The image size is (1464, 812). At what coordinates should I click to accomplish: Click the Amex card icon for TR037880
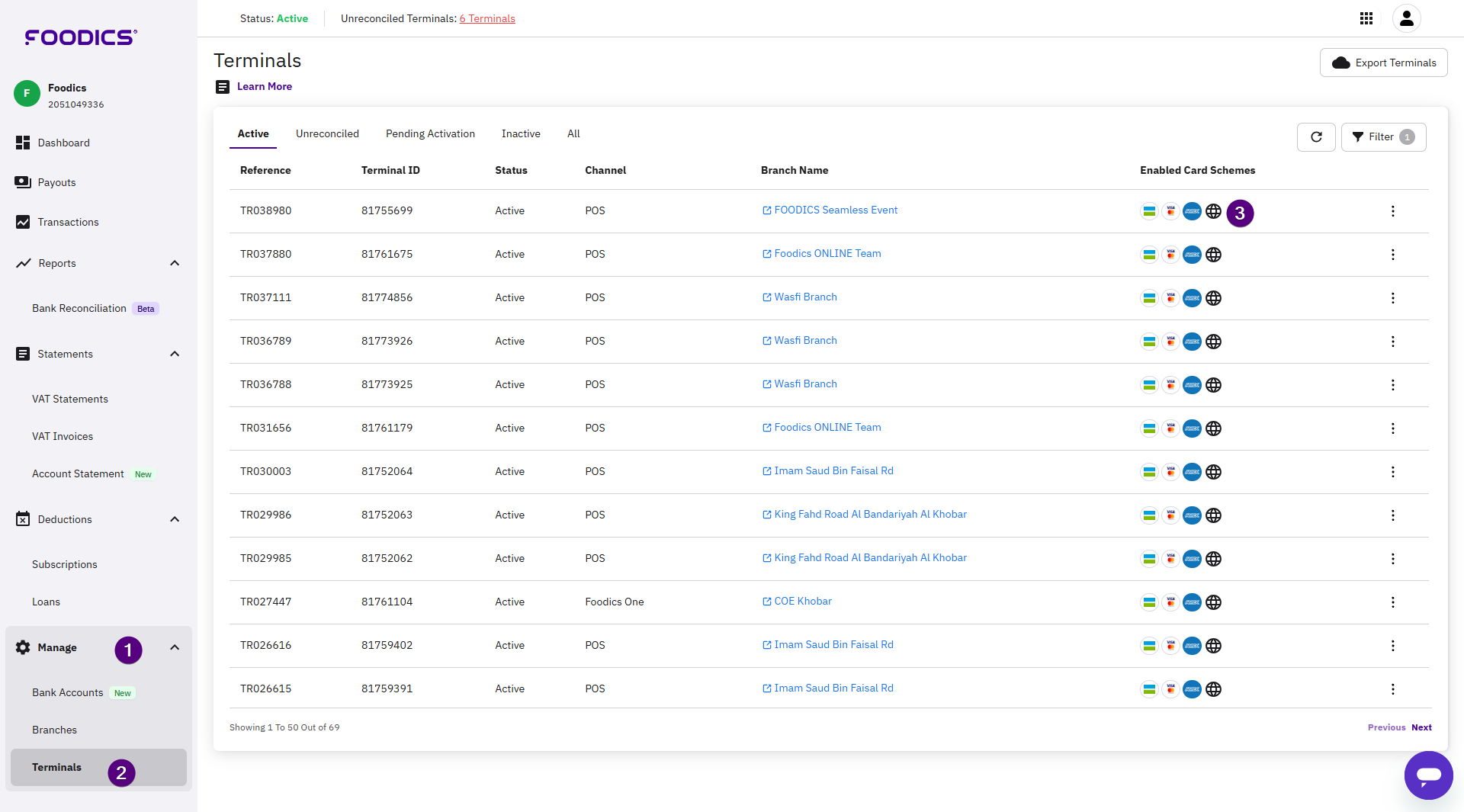pos(1192,255)
